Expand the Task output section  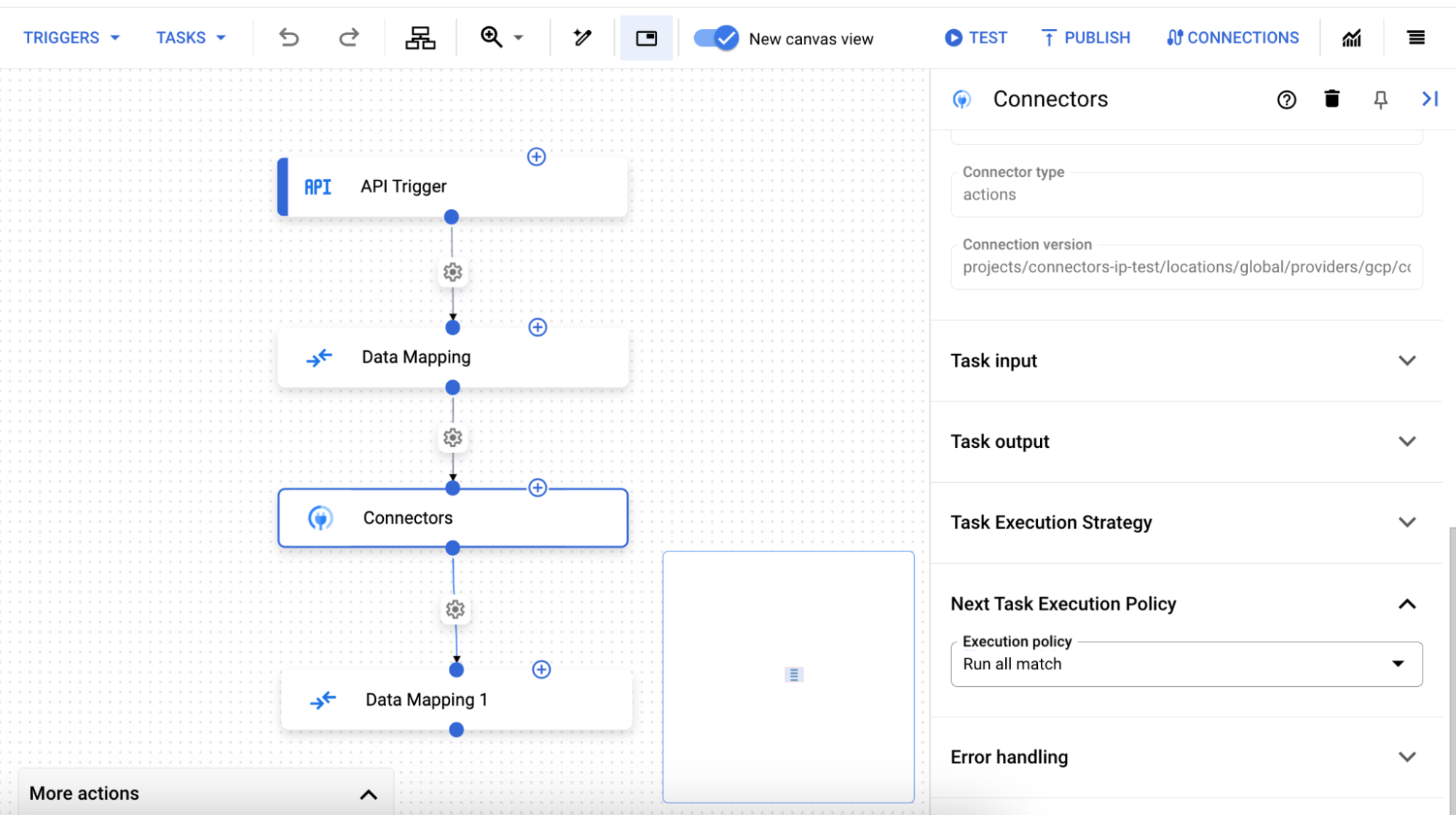[x=1407, y=441]
